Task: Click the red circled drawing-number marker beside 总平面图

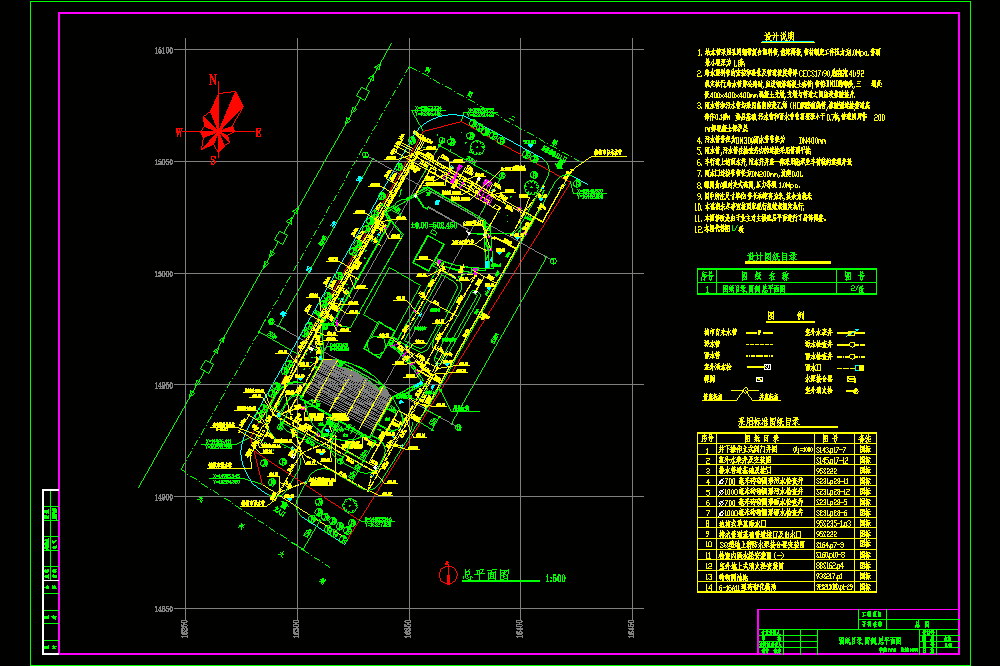Action: click(448, 574)
